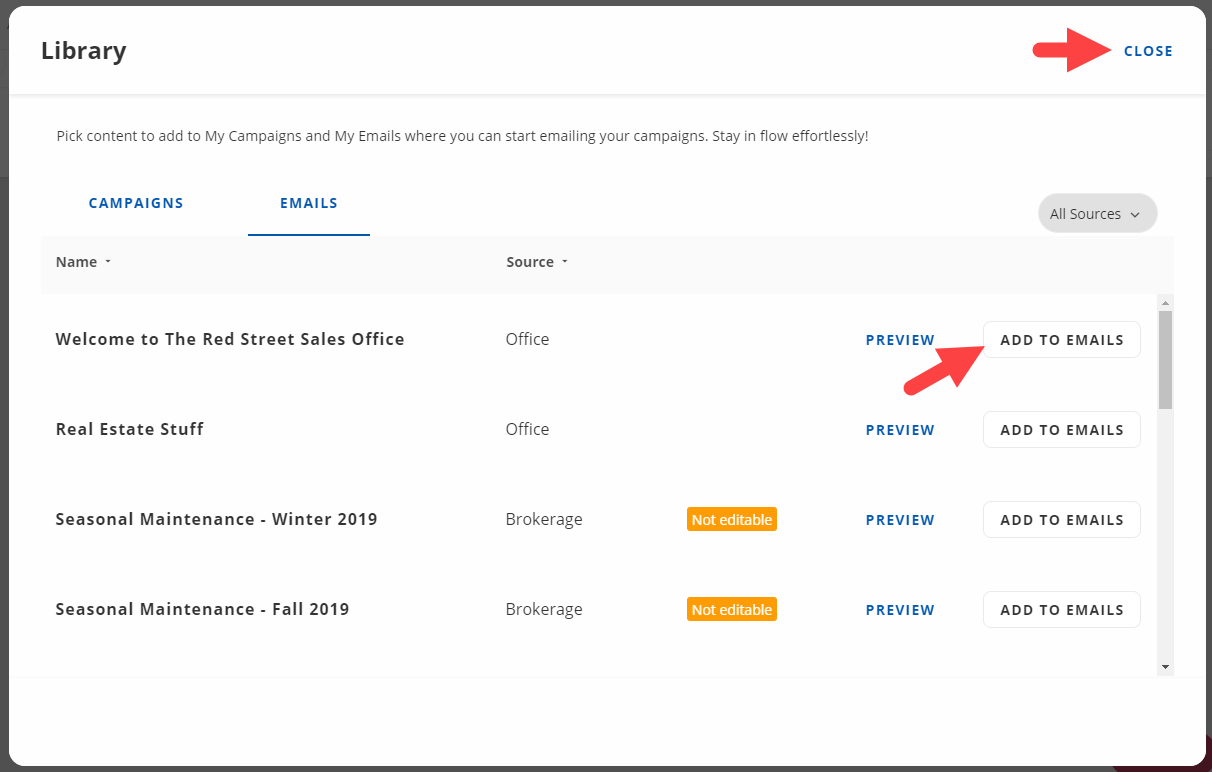
Task: Click the scrollbar down arrow
Action: coord(1165,666)
